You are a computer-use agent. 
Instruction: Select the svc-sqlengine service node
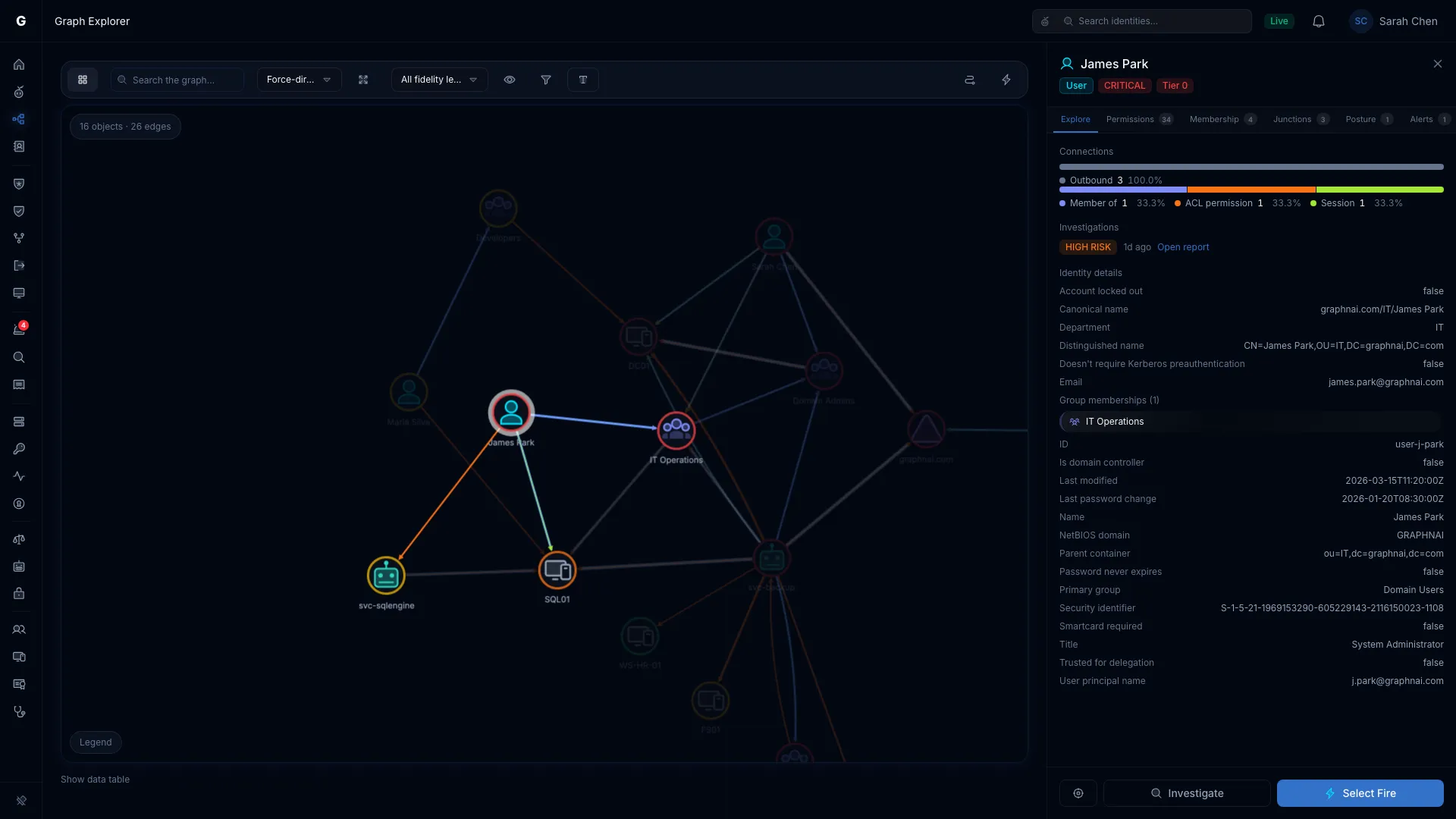[x=386, y=576]
